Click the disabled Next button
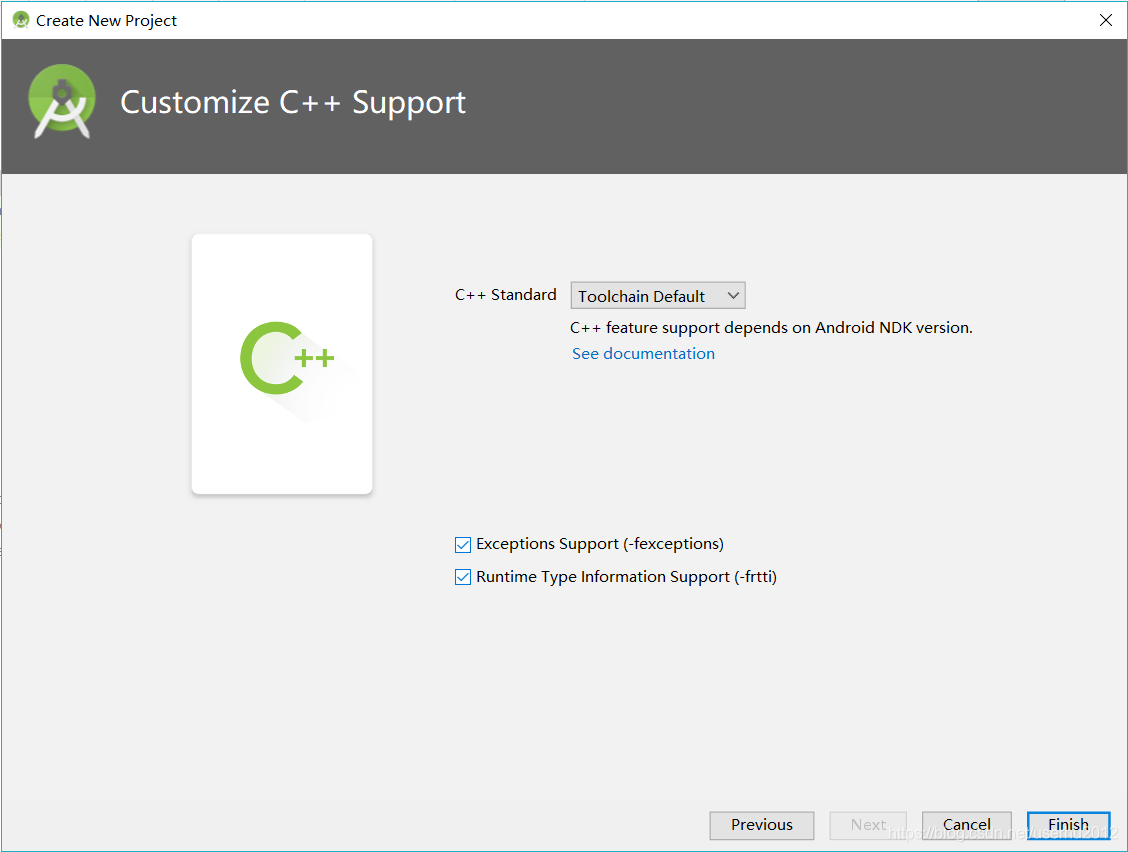 [x=867, y=824]
